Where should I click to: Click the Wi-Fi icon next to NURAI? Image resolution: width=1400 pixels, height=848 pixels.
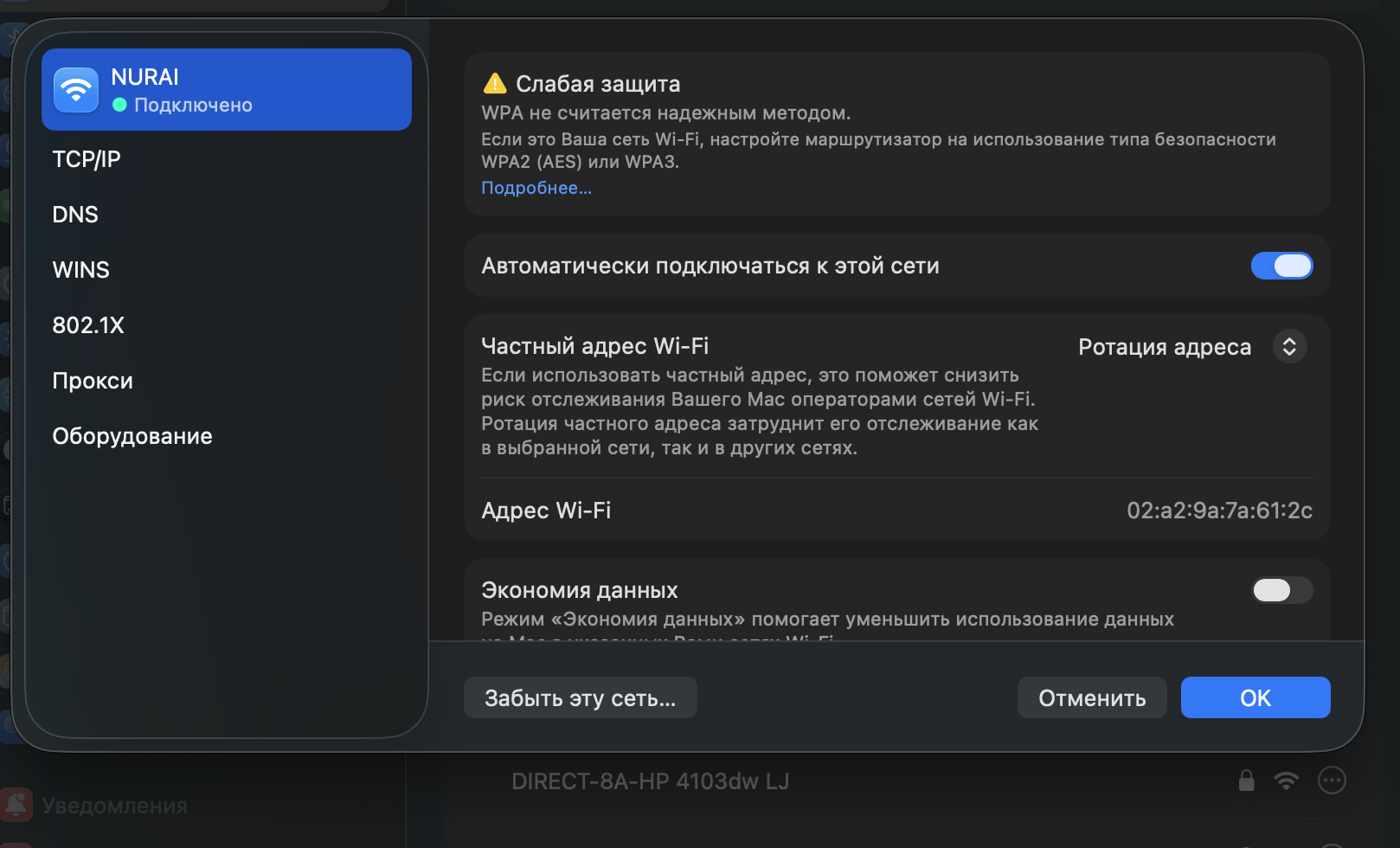click(x=76, y=90)
